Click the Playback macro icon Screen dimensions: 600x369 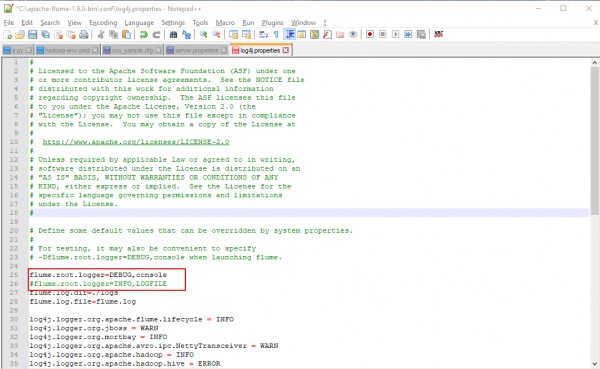[396, 34]
